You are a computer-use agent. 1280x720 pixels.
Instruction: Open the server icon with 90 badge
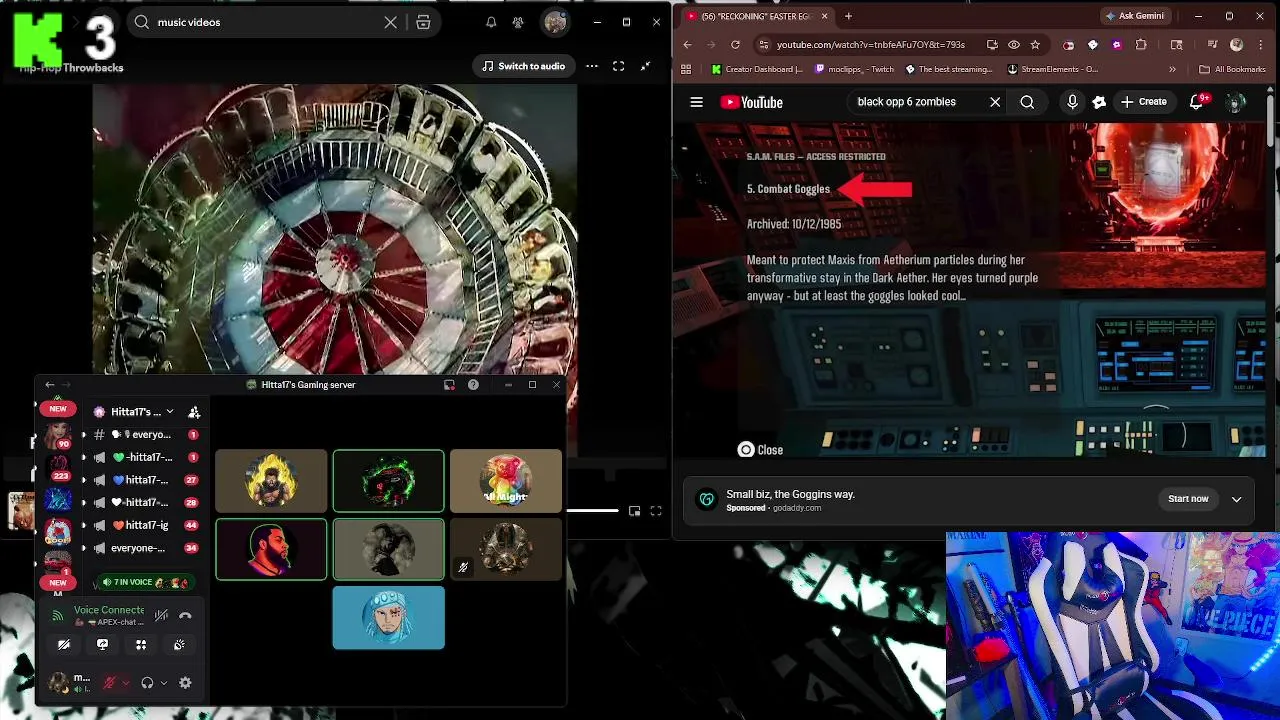click(x=58, y=436)
